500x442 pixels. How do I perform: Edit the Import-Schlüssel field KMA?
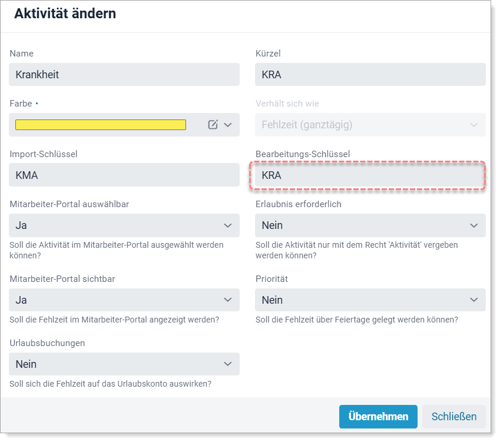[124, 175]
